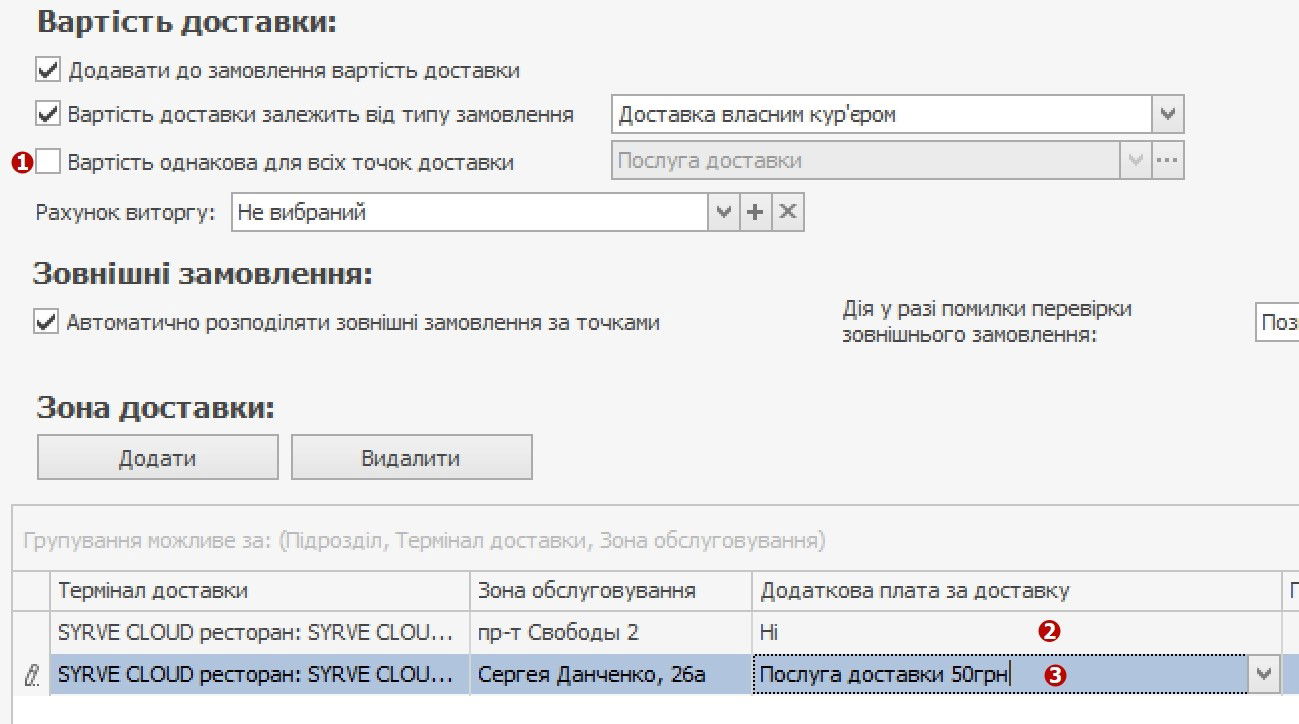1299x724 pixels.
Task: Uncheck Додавати до замовлення вартість доставки
Action: point(47,71)
